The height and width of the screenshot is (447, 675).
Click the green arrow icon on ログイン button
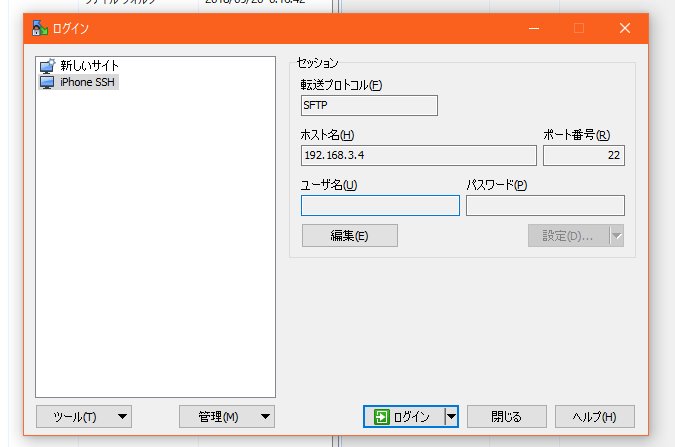coord(381,416)
